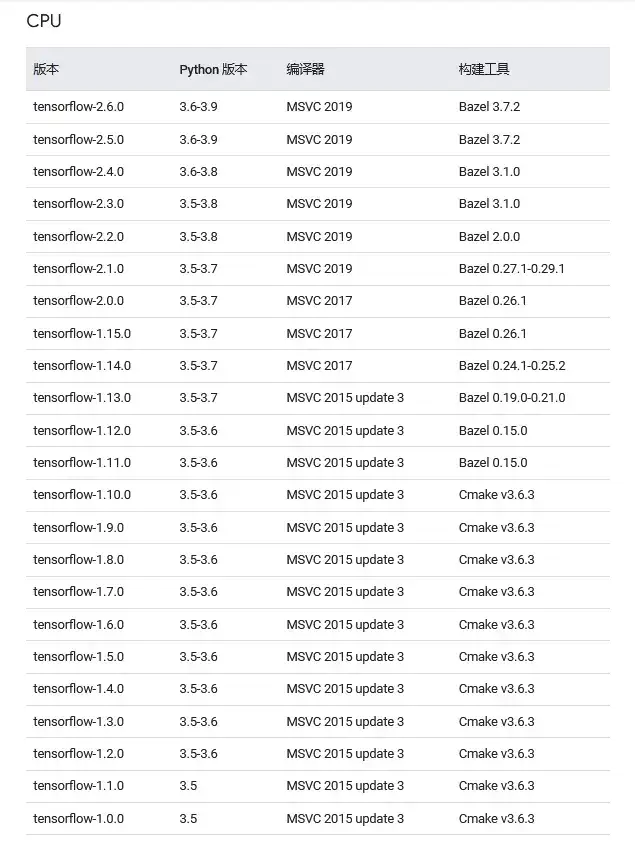Select the tensorflow-1.15.0 version cell
The height and width of the screenshot is (847, 635).
tap(81, 334)
